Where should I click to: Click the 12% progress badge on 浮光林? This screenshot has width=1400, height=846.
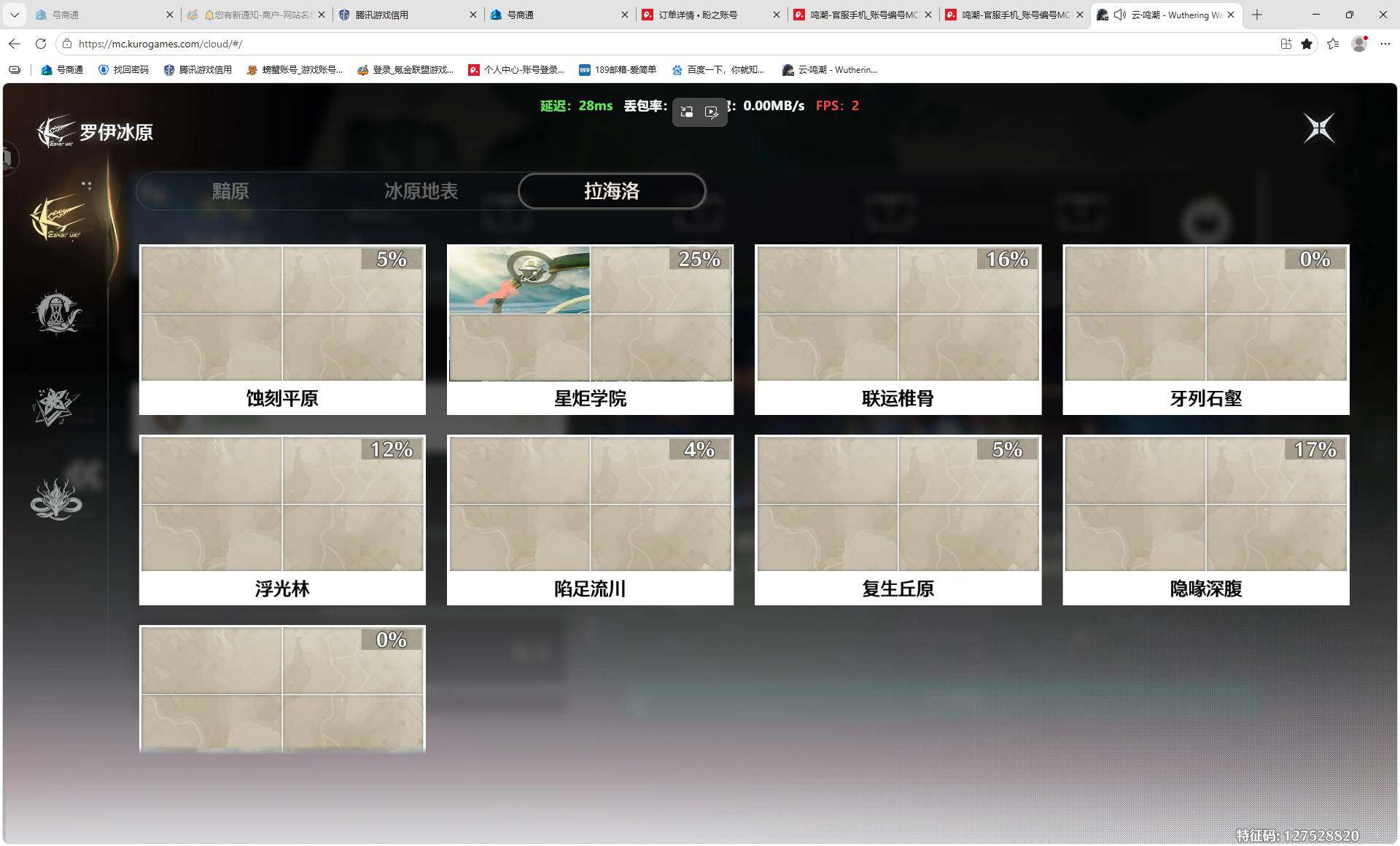[392, 449]
